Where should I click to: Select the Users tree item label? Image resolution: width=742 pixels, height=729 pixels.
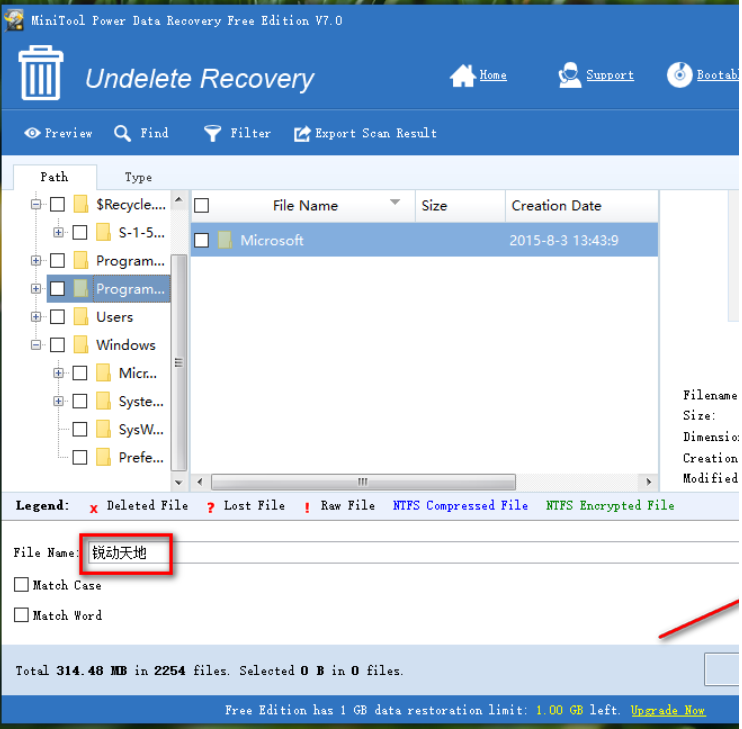[x=115, y=317]
